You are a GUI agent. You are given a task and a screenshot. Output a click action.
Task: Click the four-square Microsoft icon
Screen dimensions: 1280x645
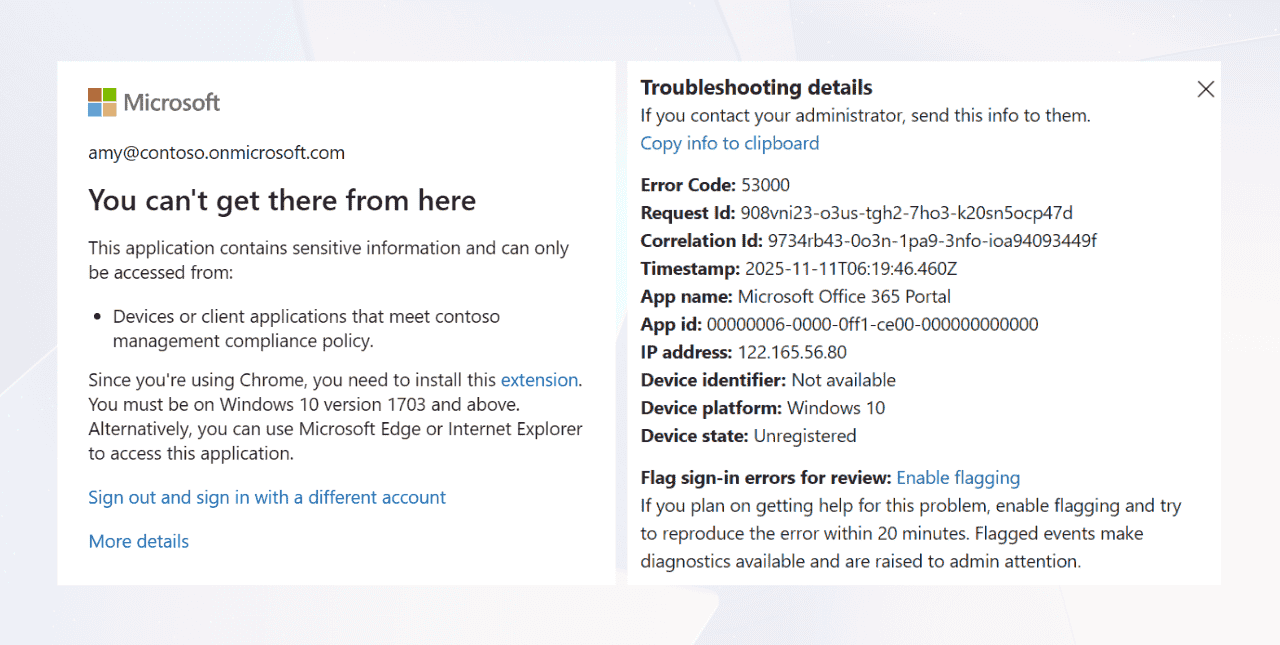100,101
